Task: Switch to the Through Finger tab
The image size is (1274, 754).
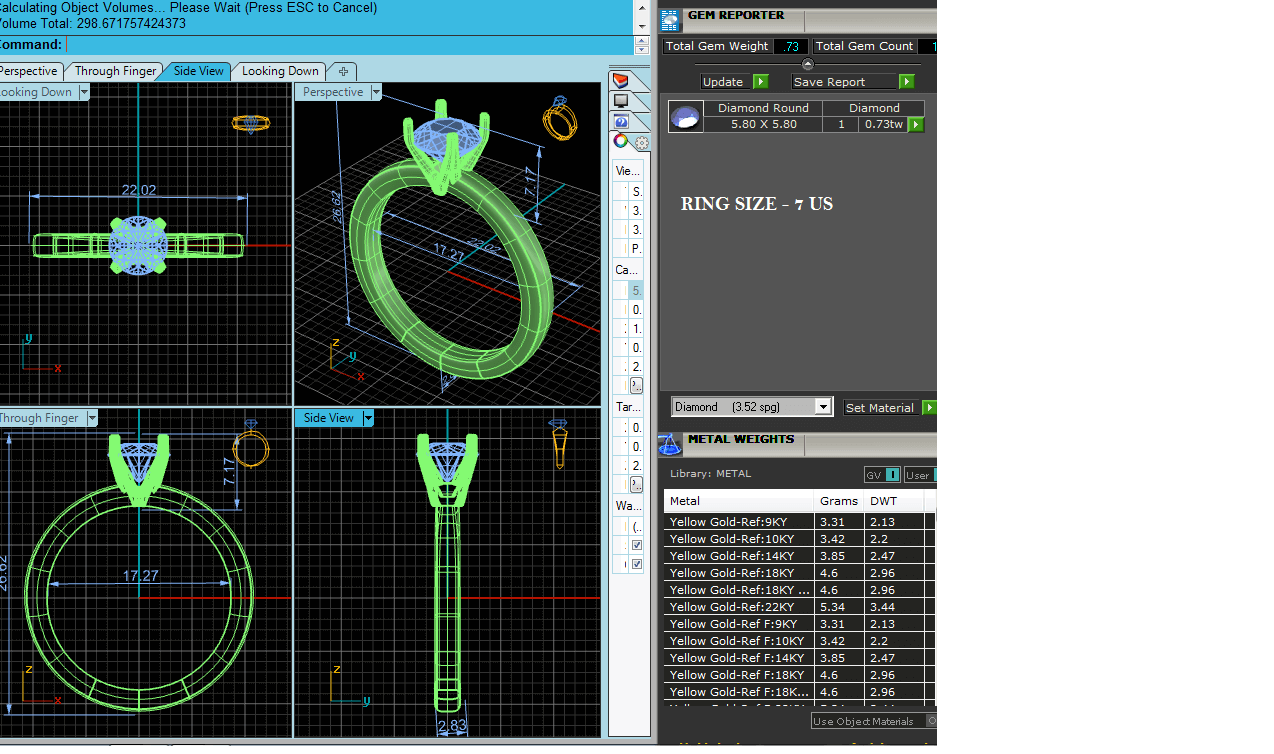Action: tap(115, 71)
